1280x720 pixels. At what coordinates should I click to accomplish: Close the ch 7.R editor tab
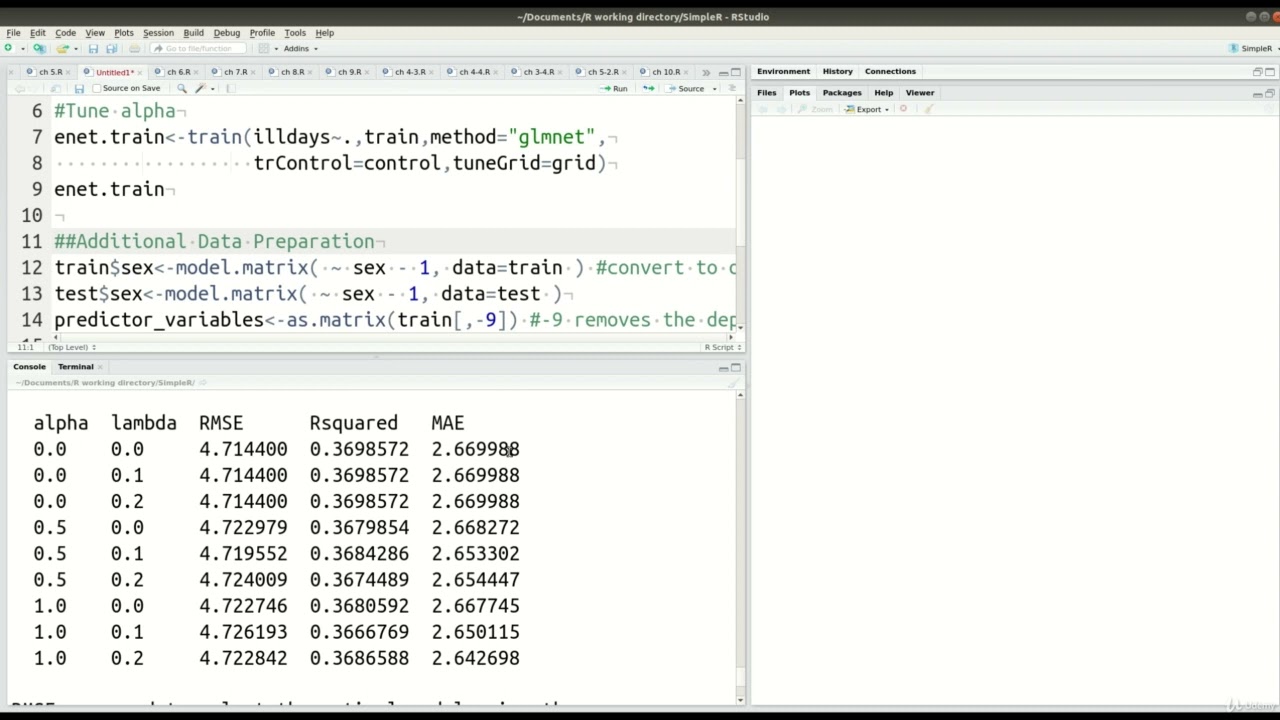pyautogui.click(x=253, y=73)
